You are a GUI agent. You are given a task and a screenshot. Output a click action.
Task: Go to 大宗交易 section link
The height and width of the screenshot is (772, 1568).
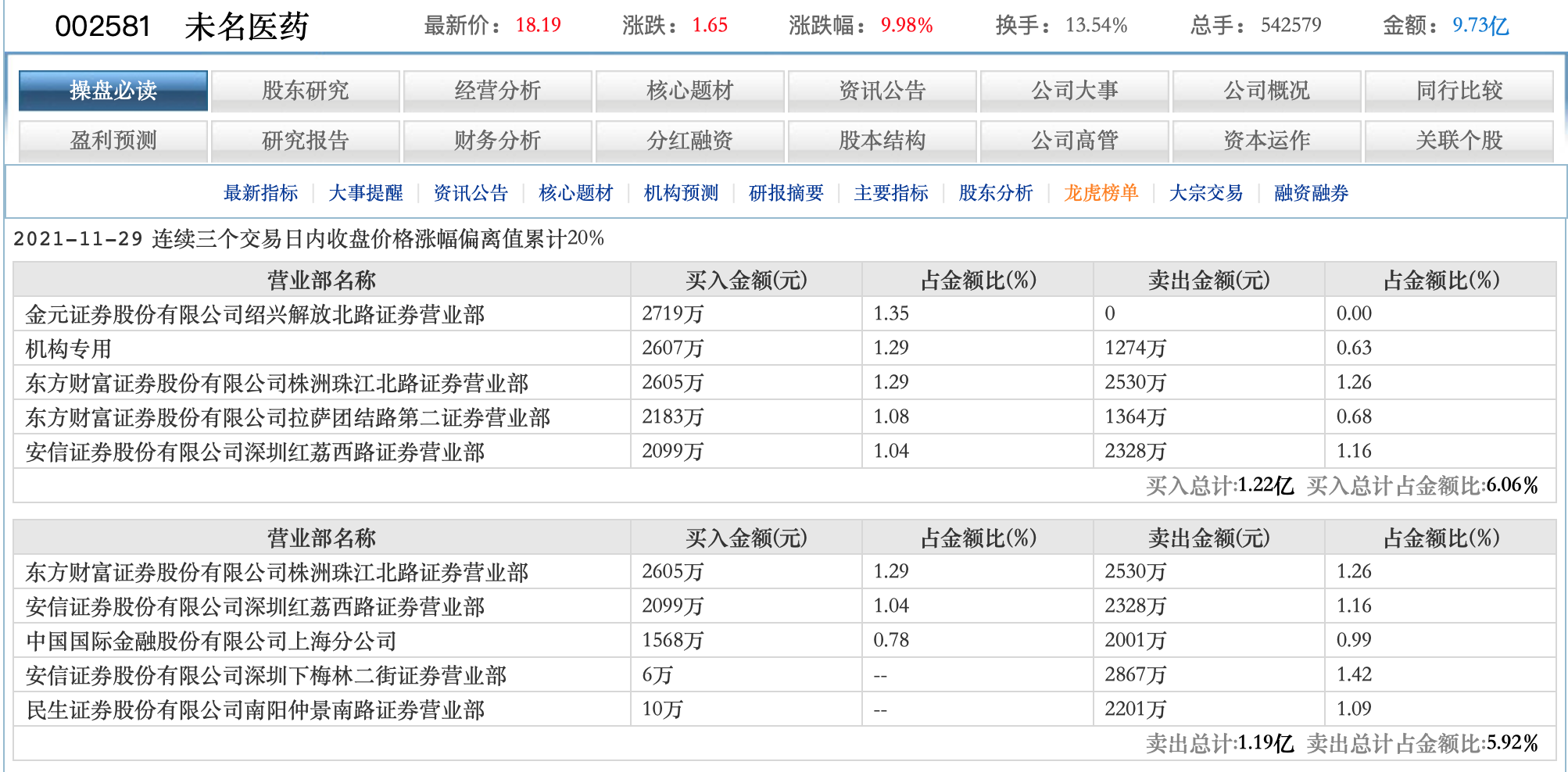click(x=1205, y=193)
